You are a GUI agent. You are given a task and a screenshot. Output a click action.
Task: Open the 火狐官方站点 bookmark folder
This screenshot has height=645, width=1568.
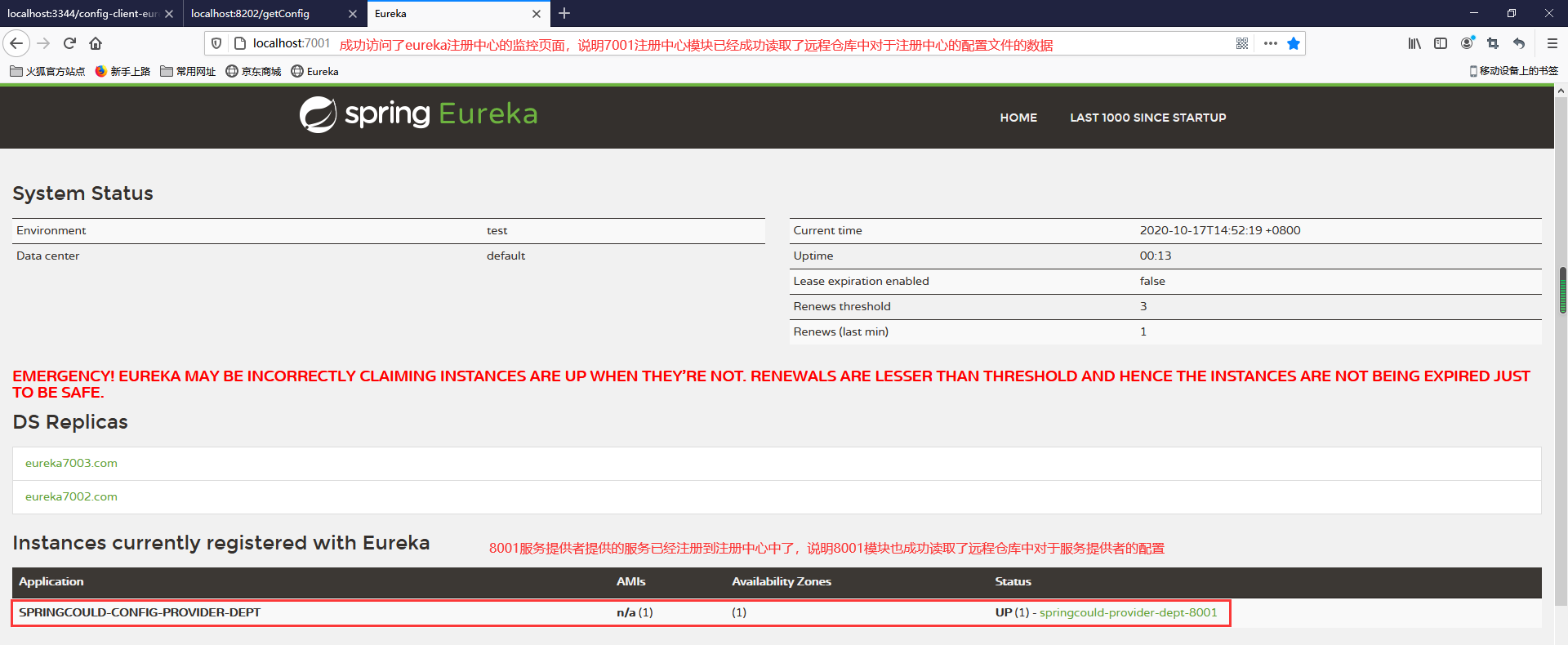(x=47, y=71)
